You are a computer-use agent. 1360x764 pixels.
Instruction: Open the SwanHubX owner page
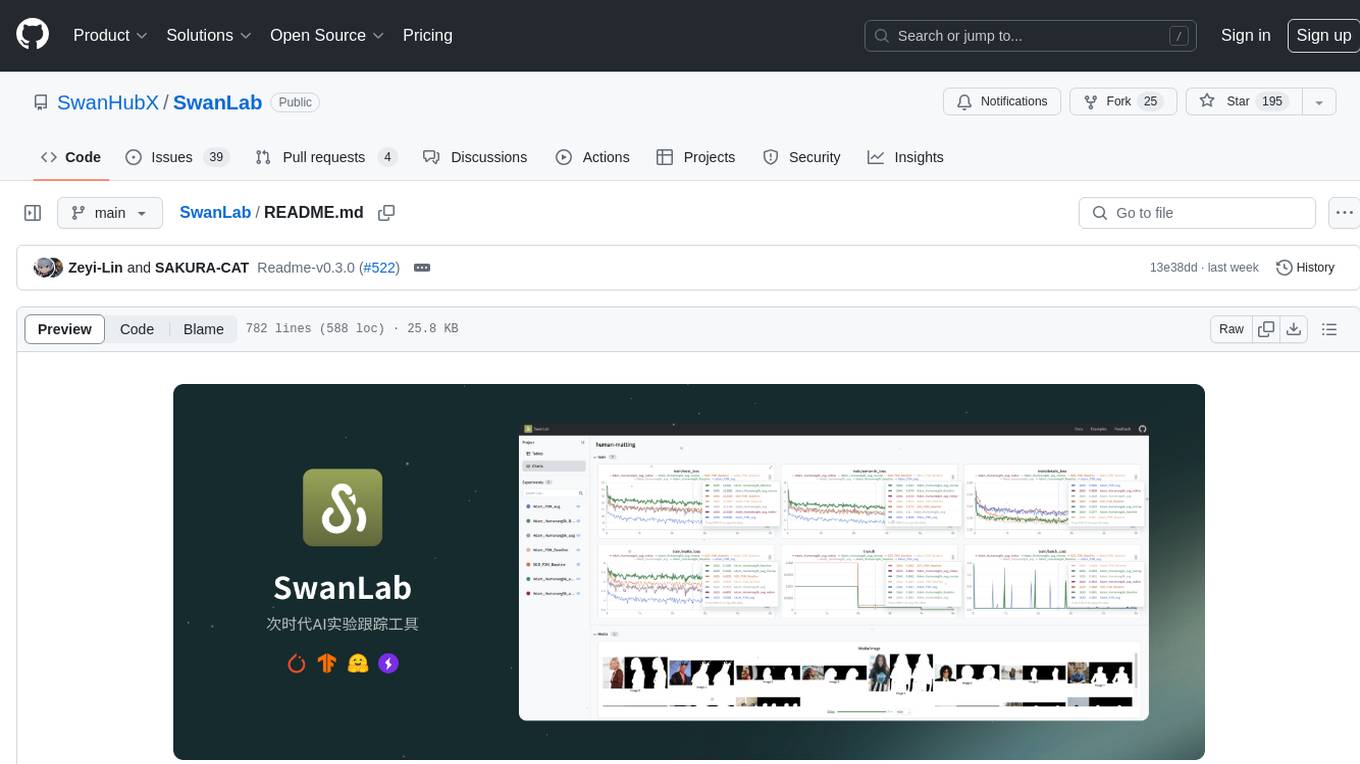point(108,102)
